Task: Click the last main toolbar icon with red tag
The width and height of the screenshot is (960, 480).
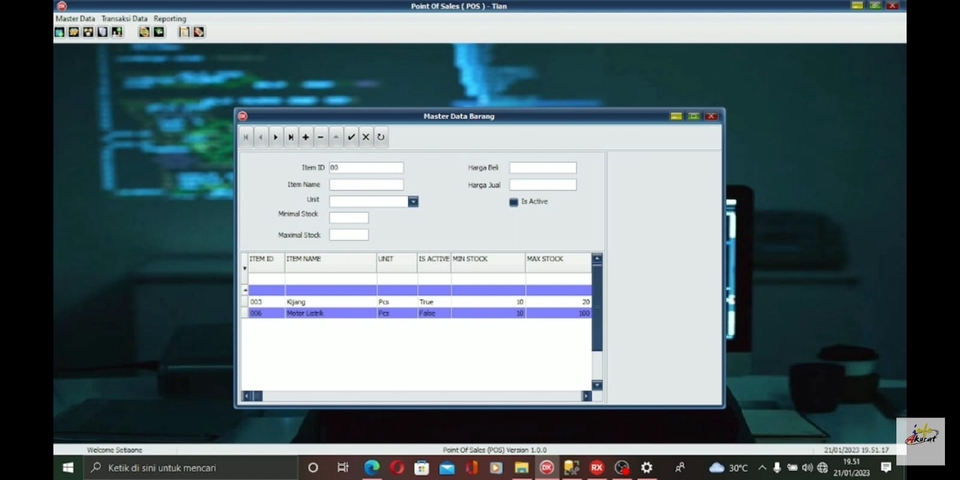Action: (x=198, y=32)
